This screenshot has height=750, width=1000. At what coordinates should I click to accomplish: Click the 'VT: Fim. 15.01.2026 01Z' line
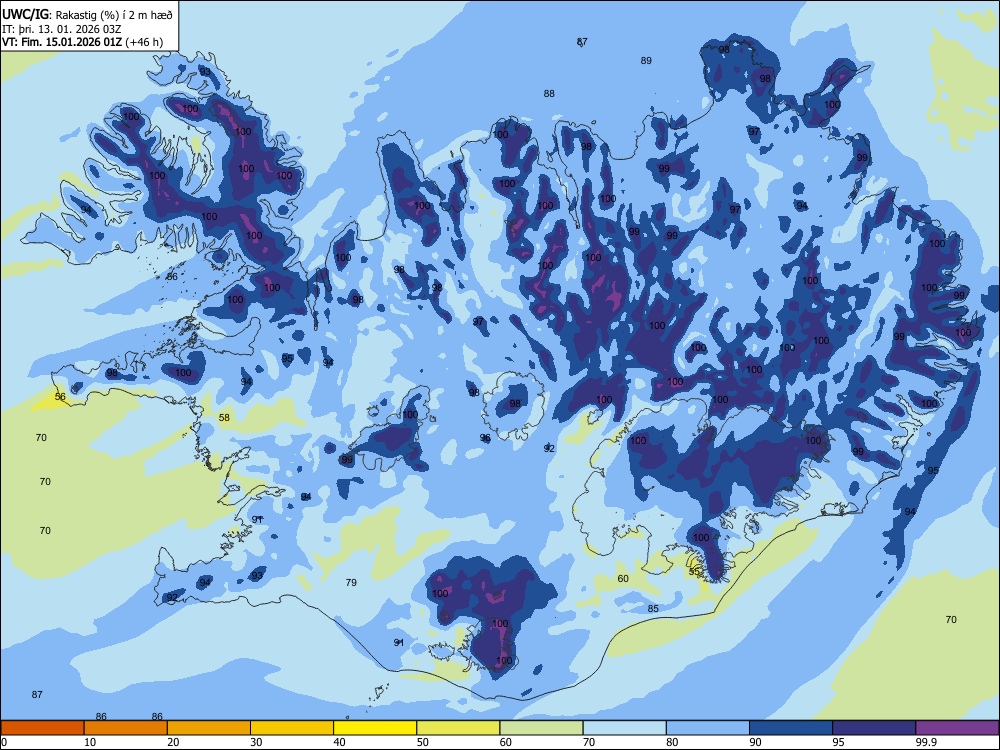62,42
